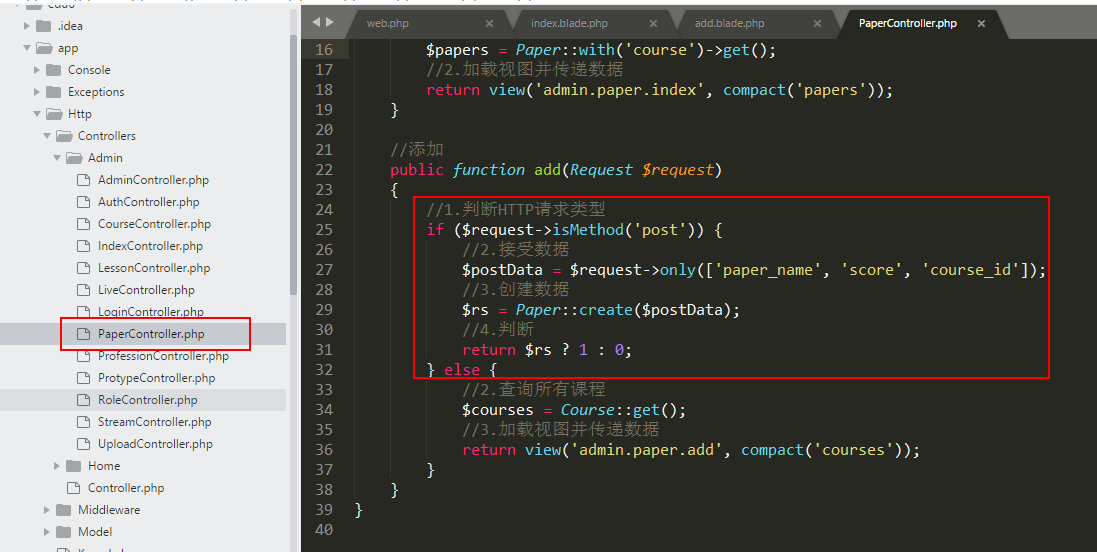The width and height of the screenshot is (1097, 552).
Task: Close the PaperController.php tab
Action: (981, 23)
